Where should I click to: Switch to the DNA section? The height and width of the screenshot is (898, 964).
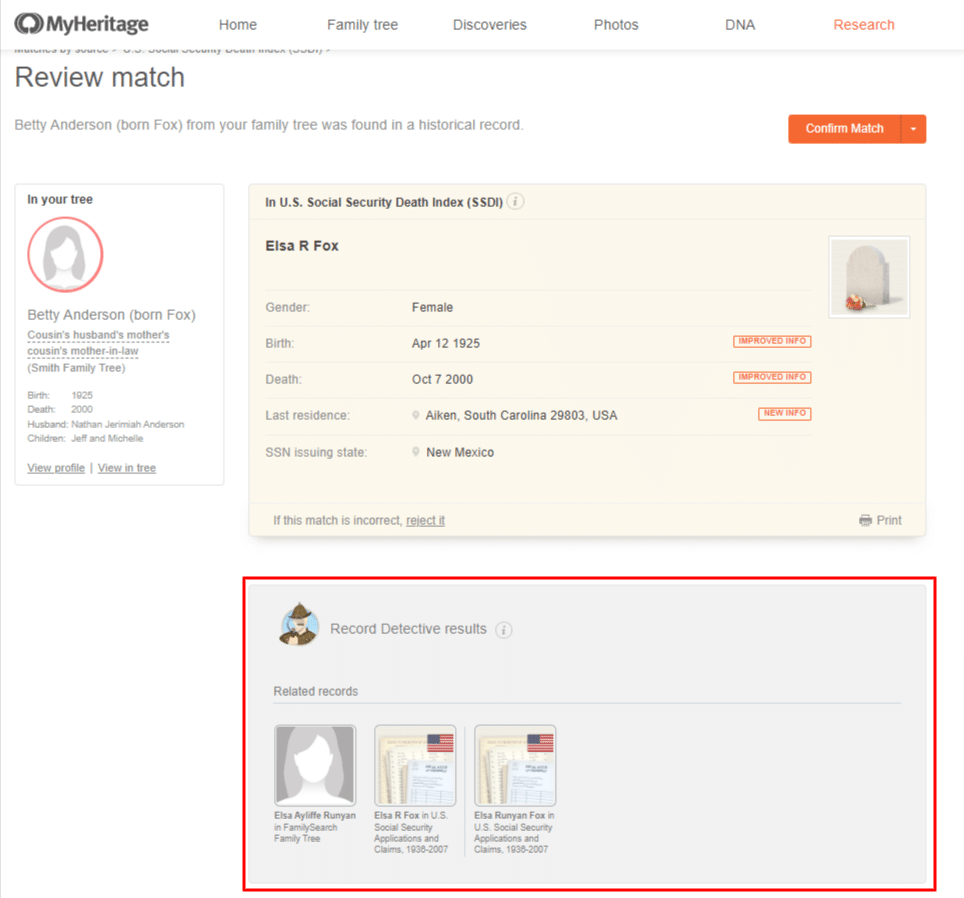point(740,25)
